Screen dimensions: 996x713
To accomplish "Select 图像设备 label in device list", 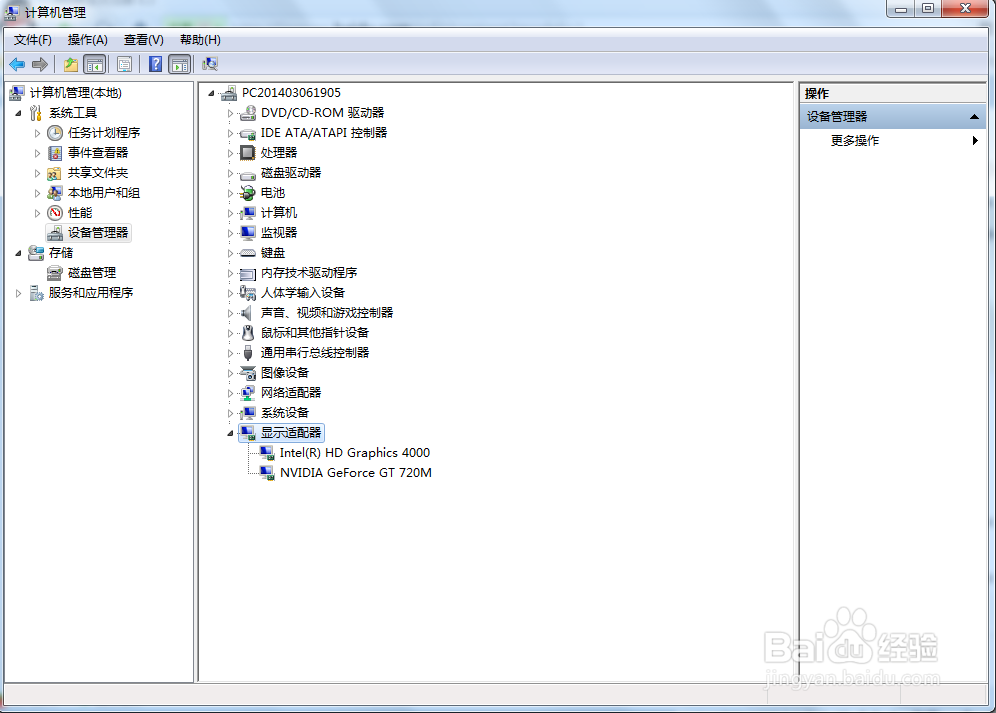I will pos(285,373).
